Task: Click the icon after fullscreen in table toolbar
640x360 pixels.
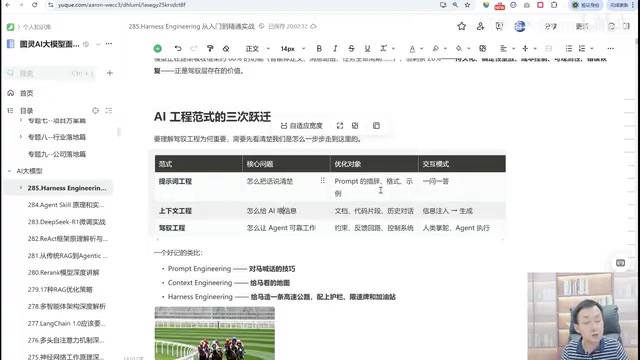Action: click(x=355, y=126)
